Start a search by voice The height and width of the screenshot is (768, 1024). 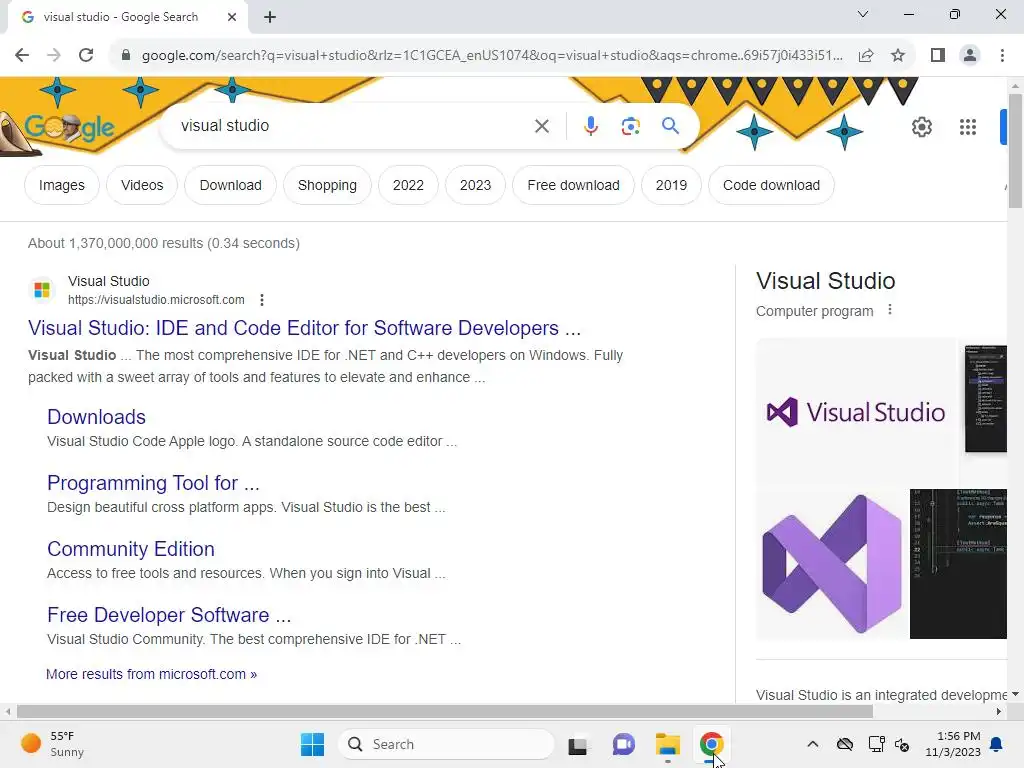pyautogui.click(x=591, y=126)
